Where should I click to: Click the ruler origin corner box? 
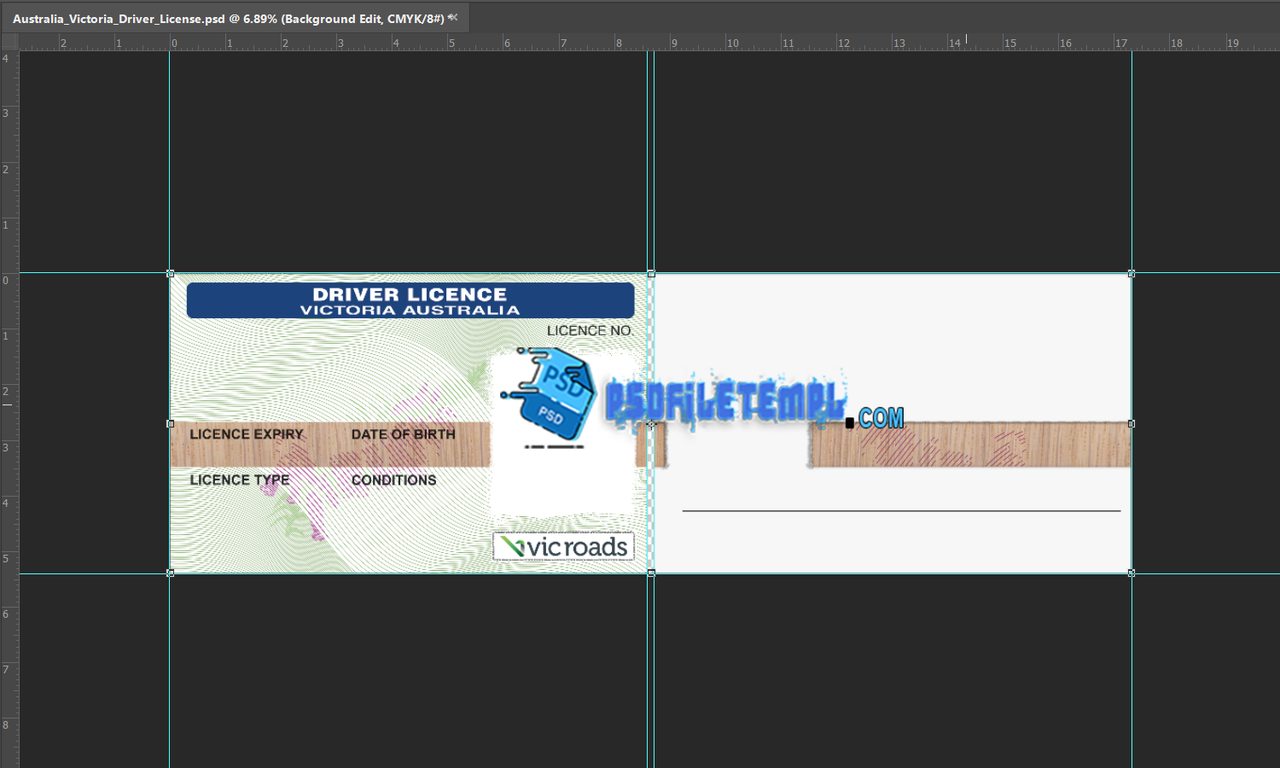9,42
